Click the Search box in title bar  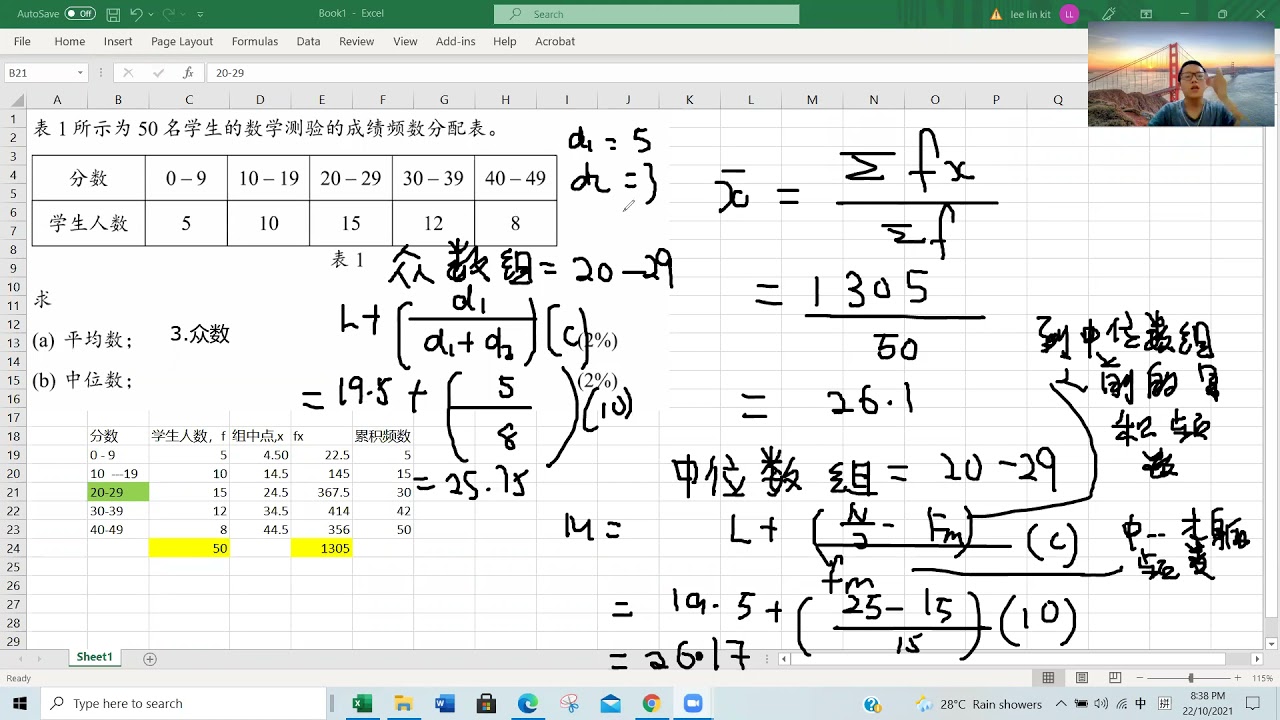646,14
